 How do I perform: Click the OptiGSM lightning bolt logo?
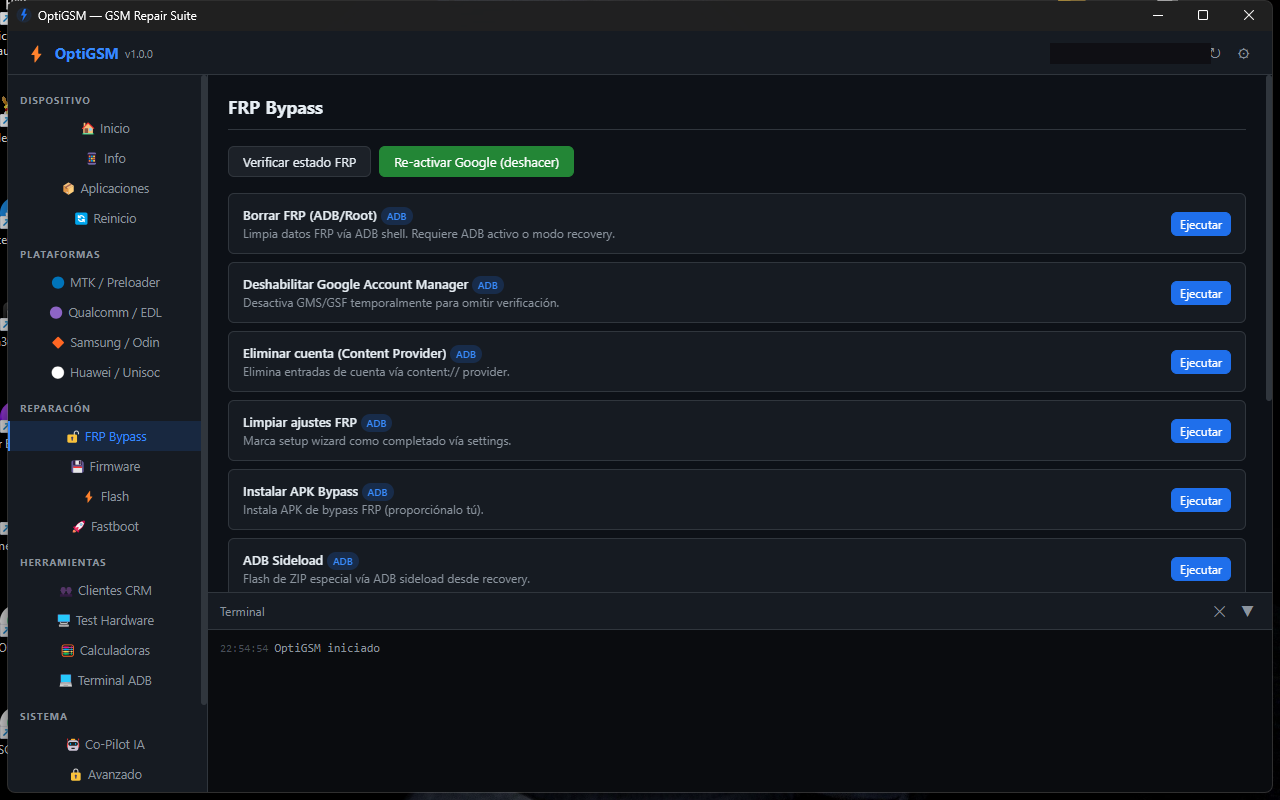36,54
